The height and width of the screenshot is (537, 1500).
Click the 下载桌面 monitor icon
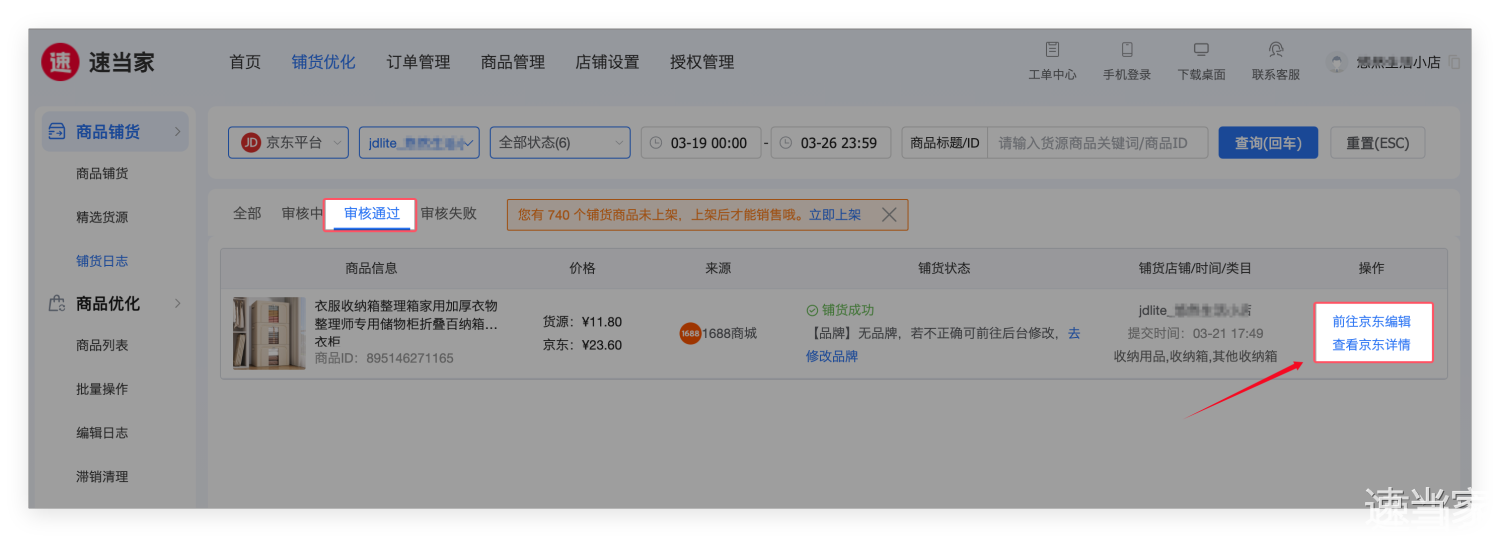click(x=1201, y=50)
